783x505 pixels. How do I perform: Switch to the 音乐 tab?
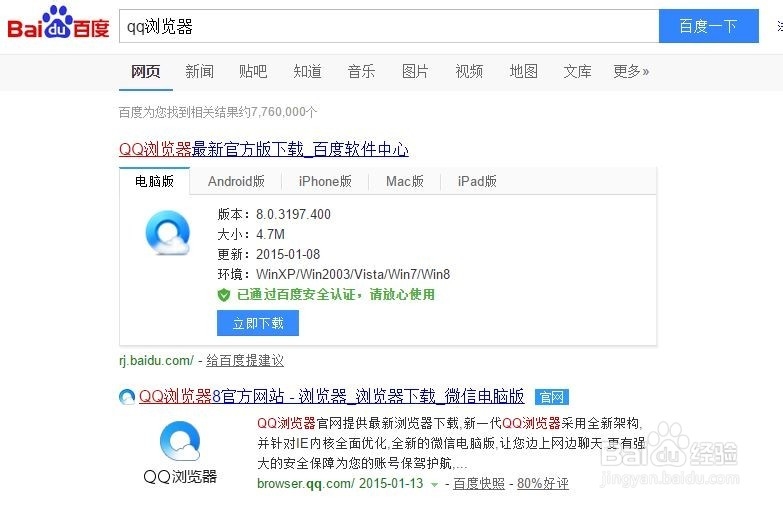tap(361, 71)
